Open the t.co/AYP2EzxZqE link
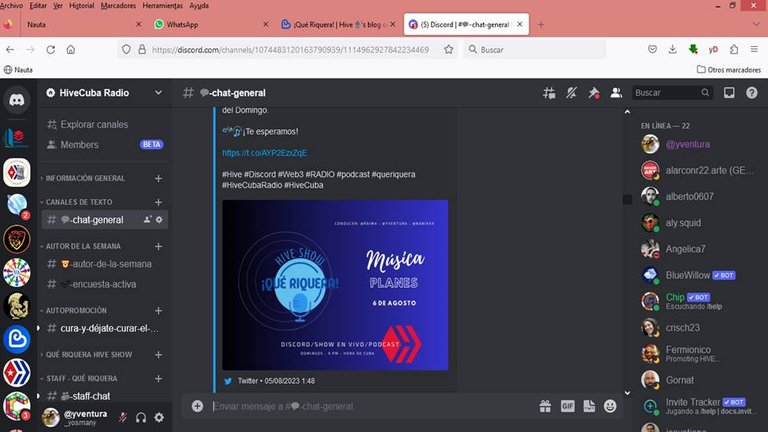 click(x=264, y=153)
